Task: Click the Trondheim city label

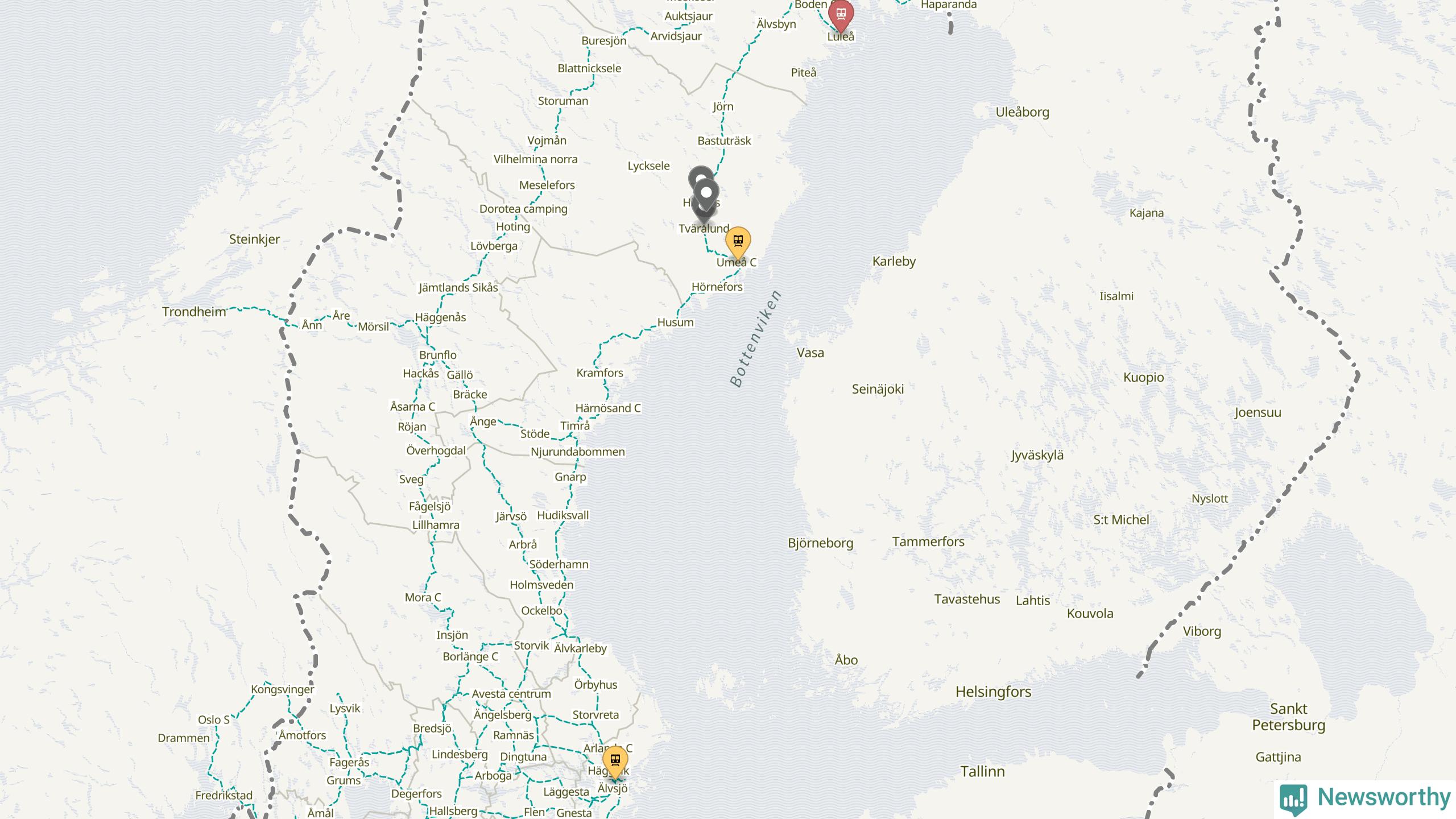Action: (194, 312)
